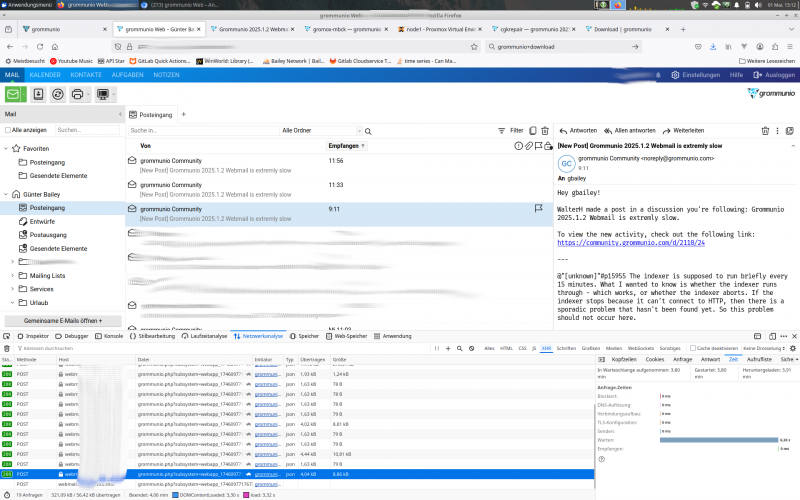800x500 pixels.
Task: Switch to the KALENDER tab
Action: (45, 75)
